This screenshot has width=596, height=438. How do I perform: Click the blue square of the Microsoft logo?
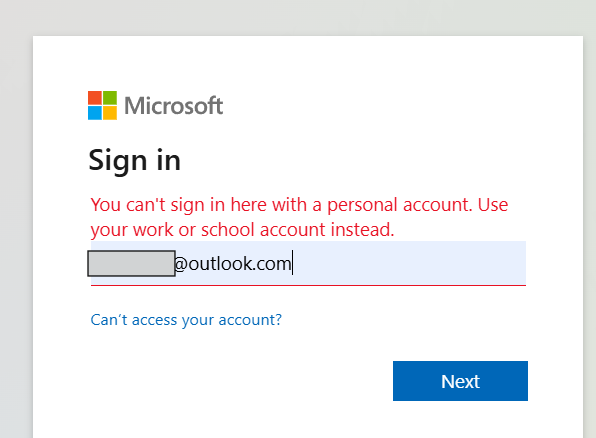coord(95,113)
